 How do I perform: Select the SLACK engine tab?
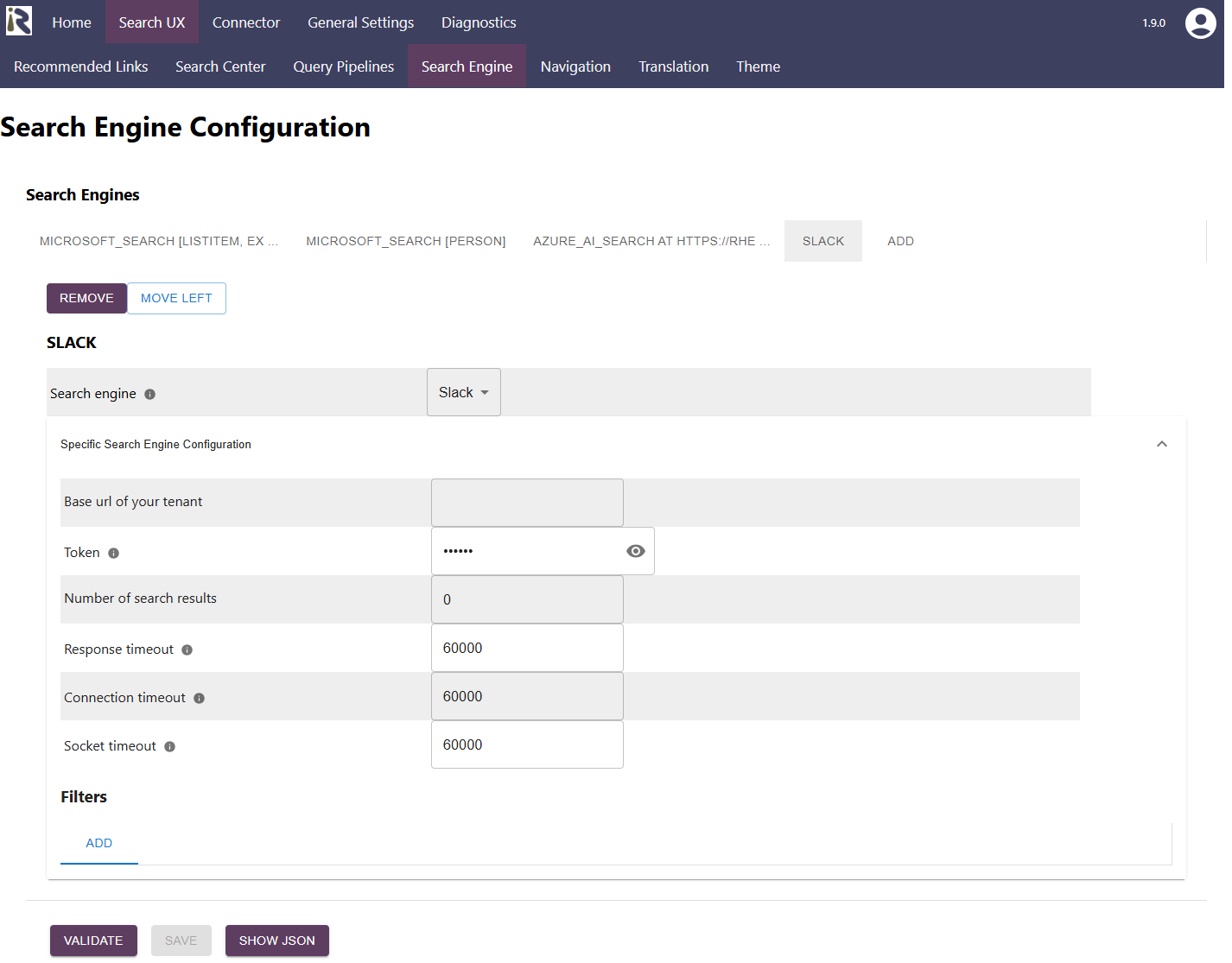tap(823, 241)
